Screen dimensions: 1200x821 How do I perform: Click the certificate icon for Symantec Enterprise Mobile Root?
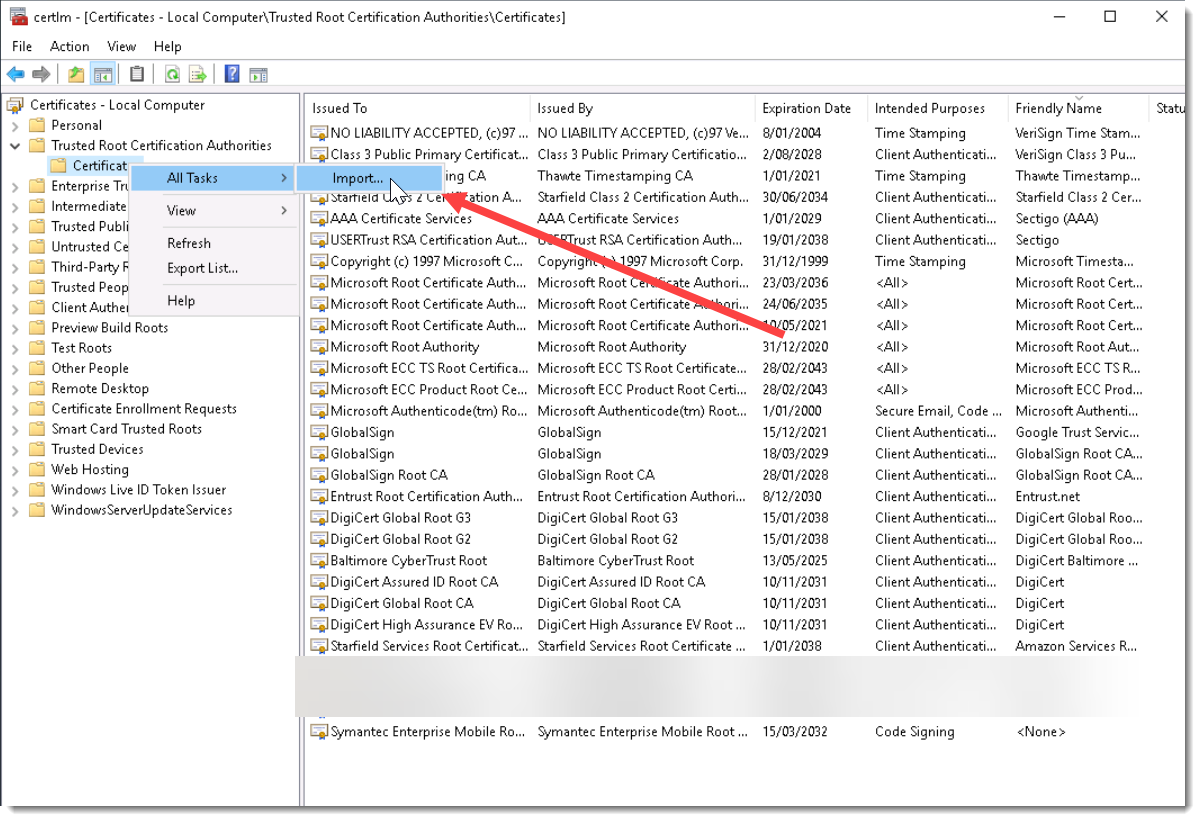(319, 732)
